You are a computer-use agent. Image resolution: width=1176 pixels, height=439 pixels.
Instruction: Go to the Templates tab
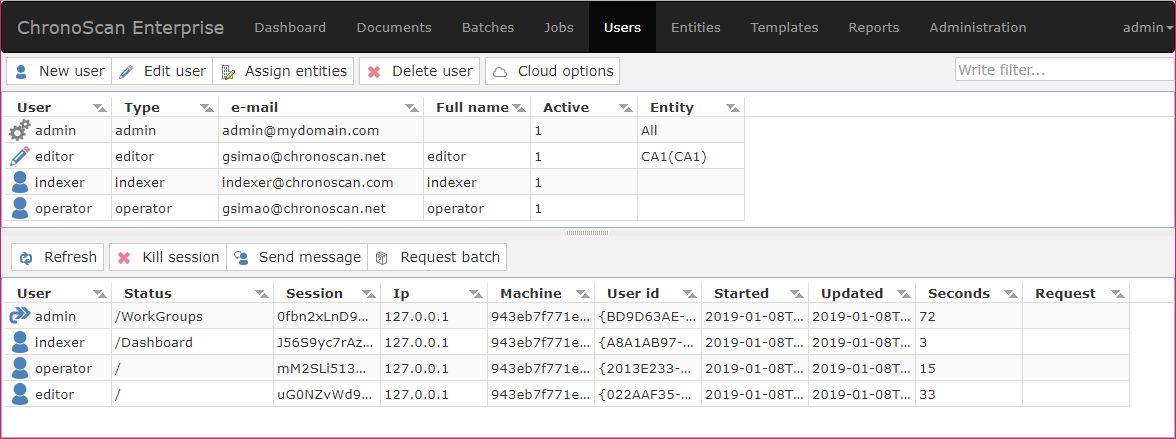click(784, 28)
